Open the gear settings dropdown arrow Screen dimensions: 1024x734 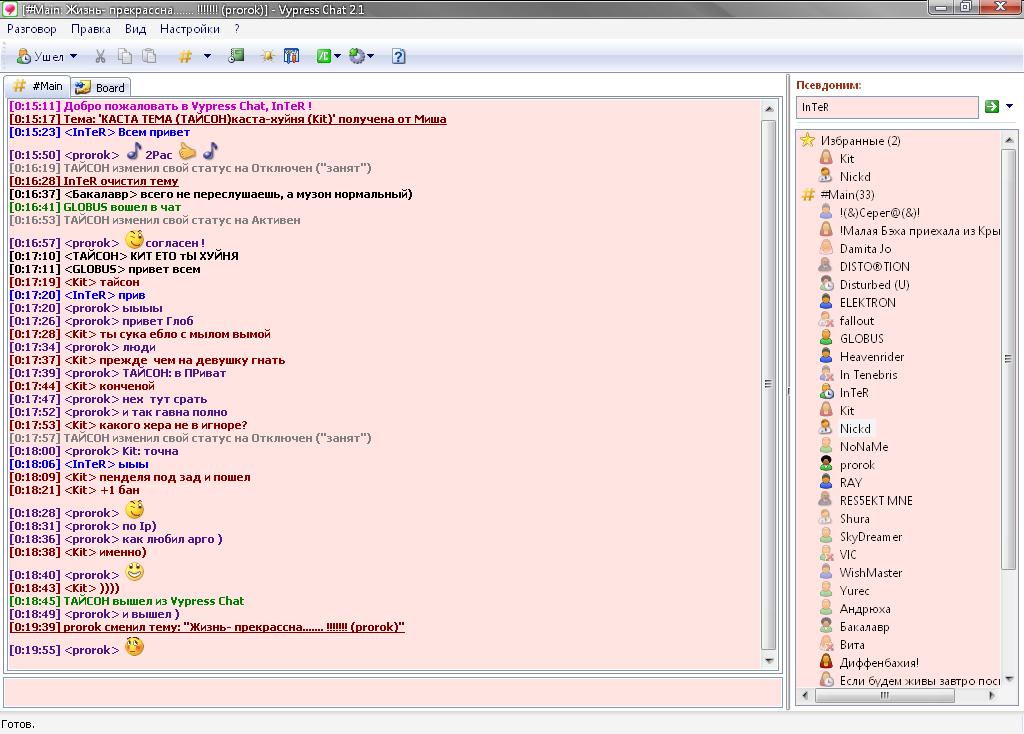[x=371, y=57]
